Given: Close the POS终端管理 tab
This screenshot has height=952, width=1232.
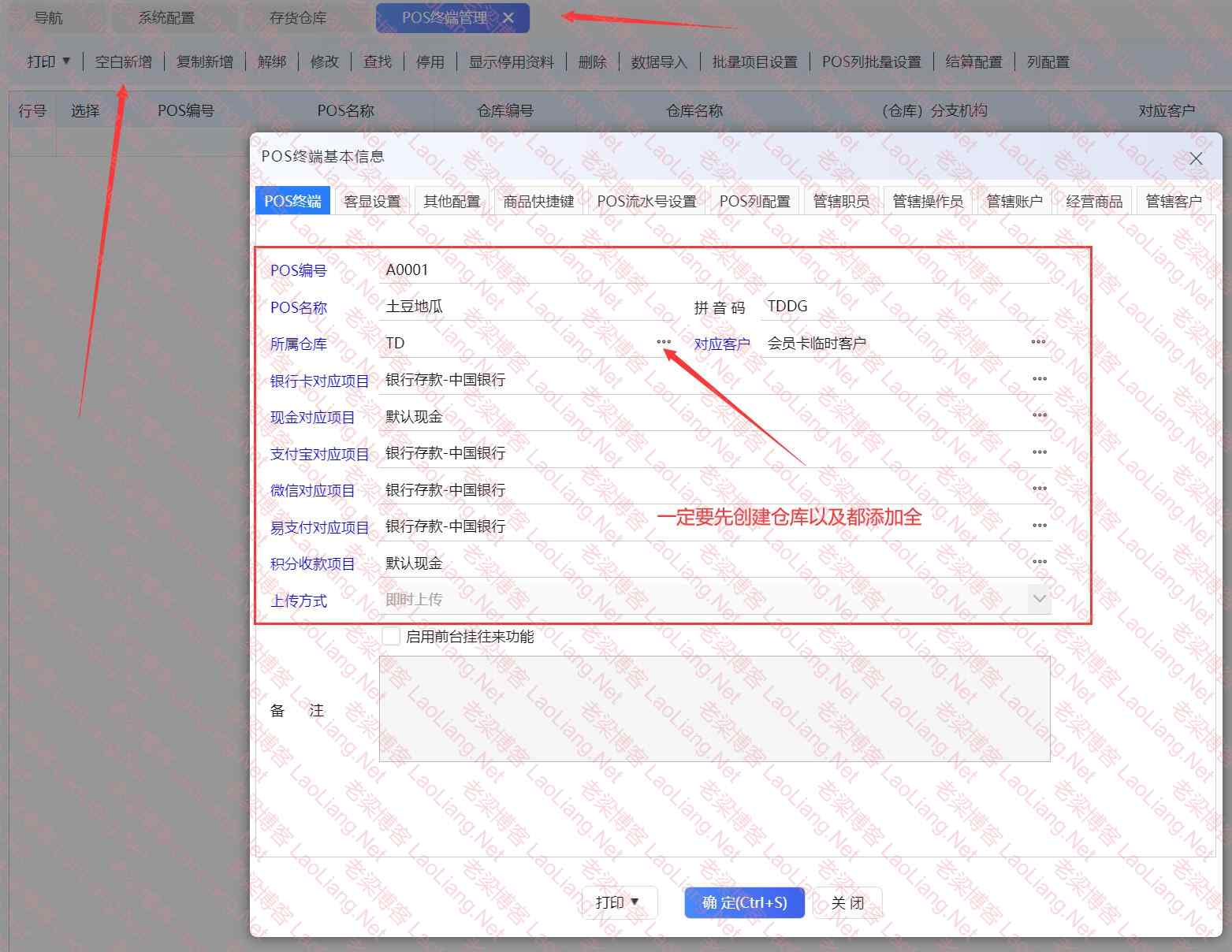Looking at the screenshot, I should pos(508,17).
